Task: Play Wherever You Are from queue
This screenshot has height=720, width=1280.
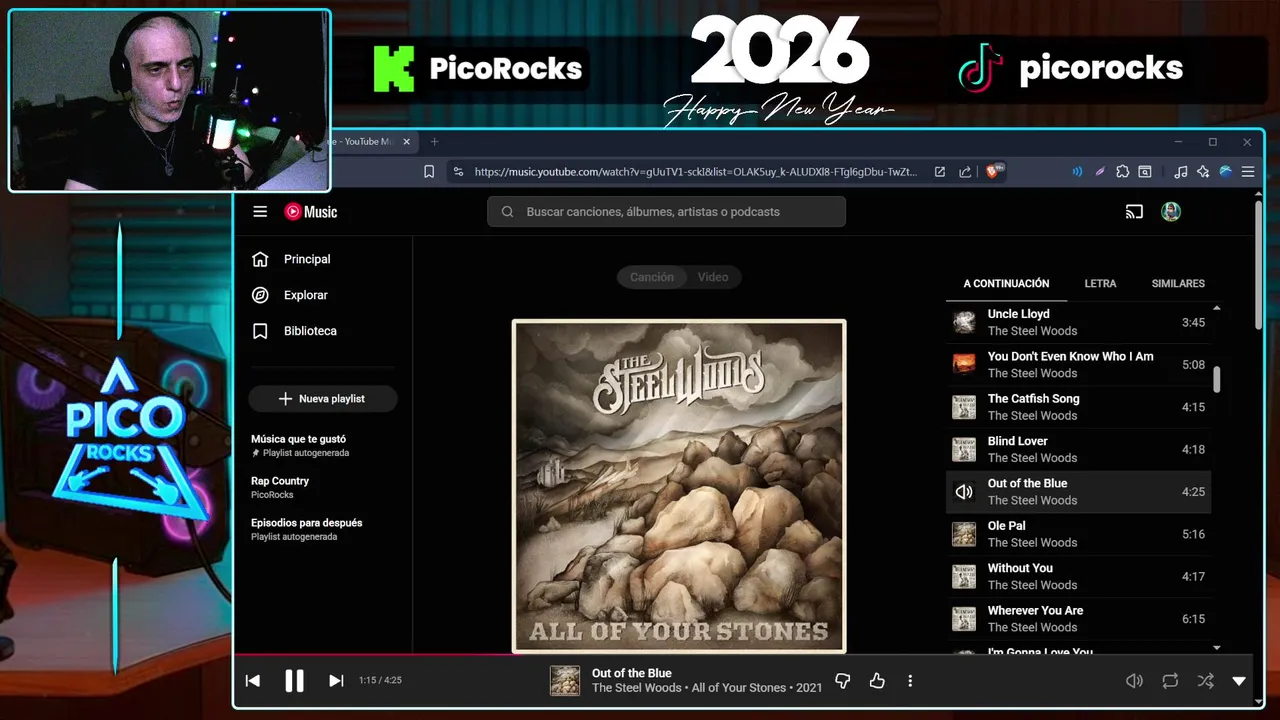Action: (x=1078, y=619)
